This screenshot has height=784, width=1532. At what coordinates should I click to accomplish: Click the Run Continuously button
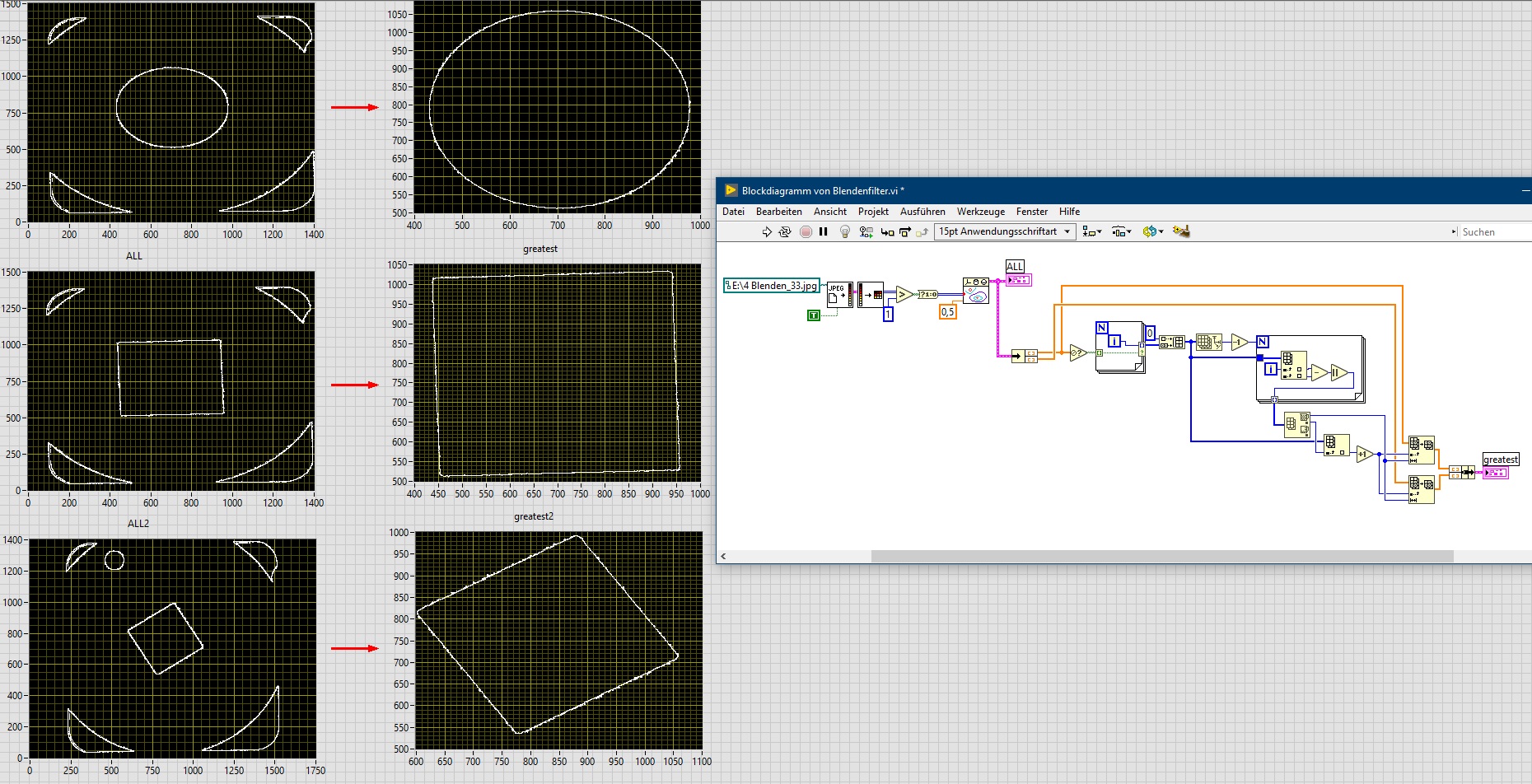[x=785, y=232]
